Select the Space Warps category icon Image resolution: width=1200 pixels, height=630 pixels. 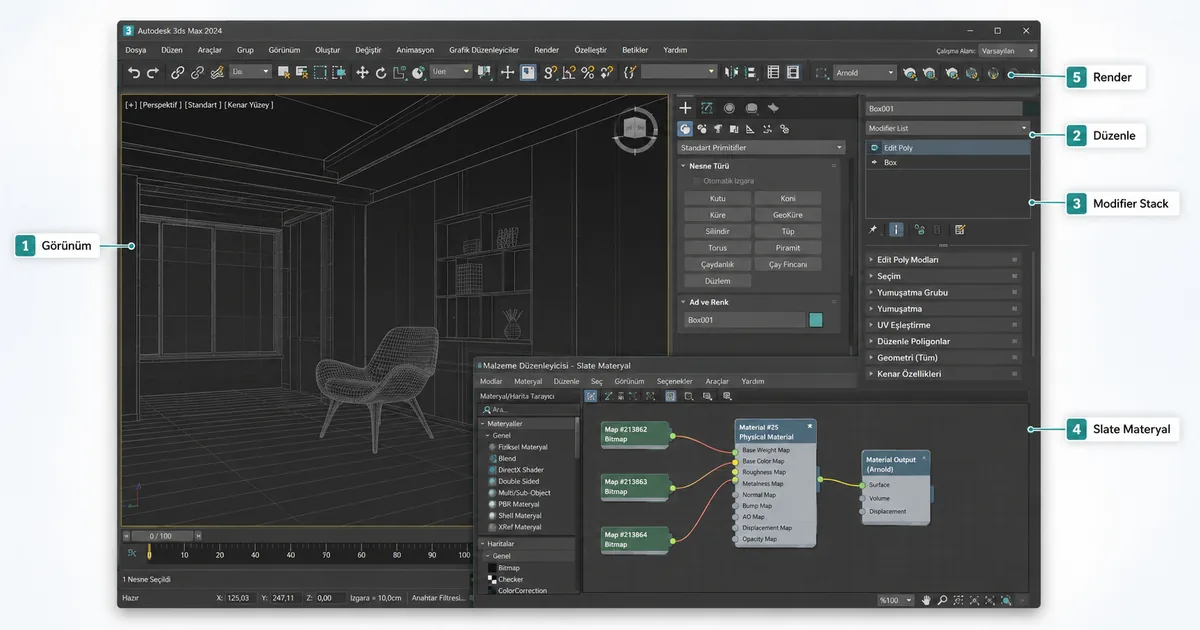767,129
